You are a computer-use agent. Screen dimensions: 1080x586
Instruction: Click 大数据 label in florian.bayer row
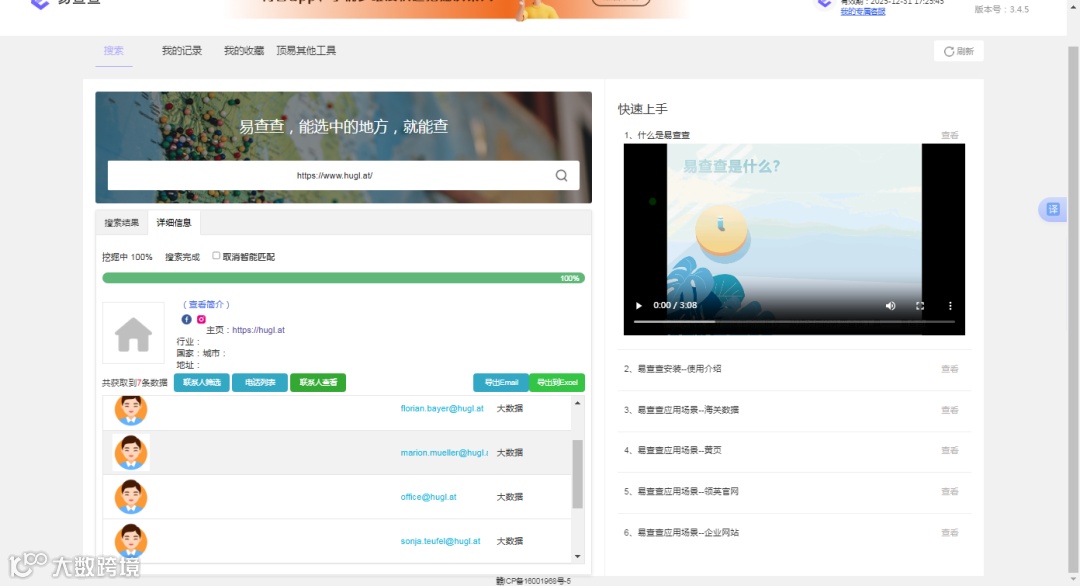[x=510, y=408]
